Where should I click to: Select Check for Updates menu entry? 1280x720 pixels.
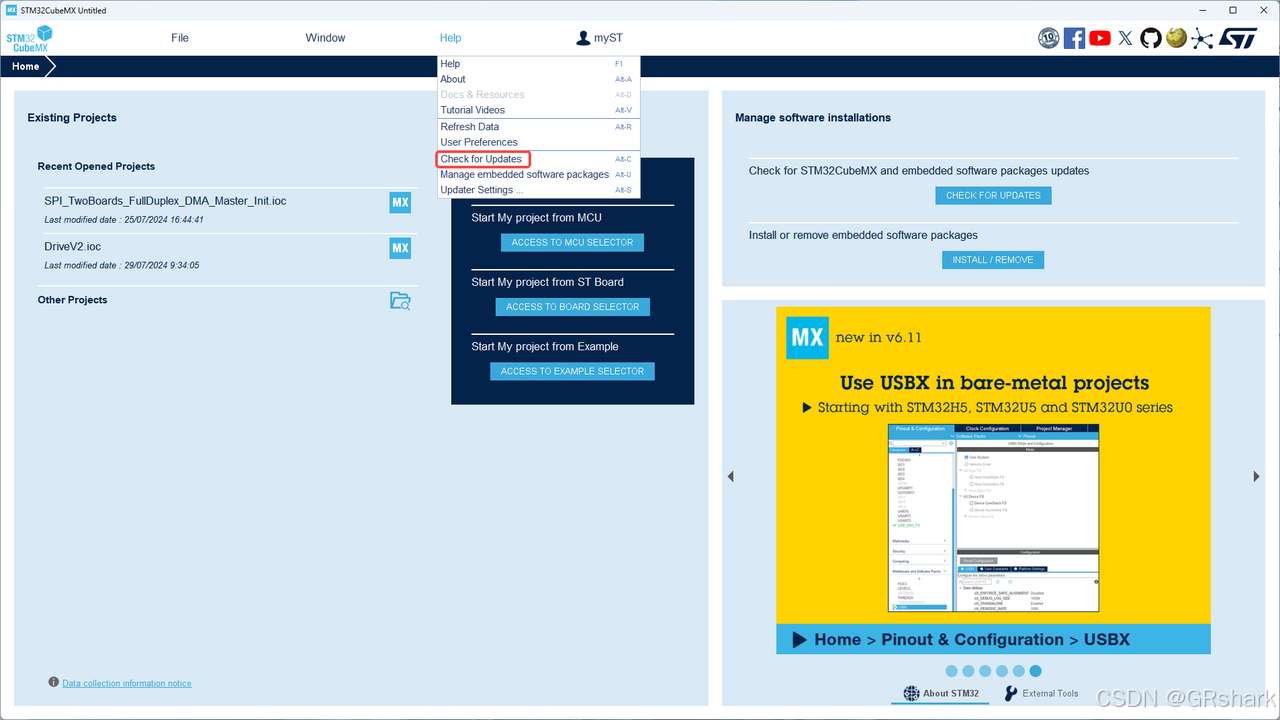click(538, 159)
